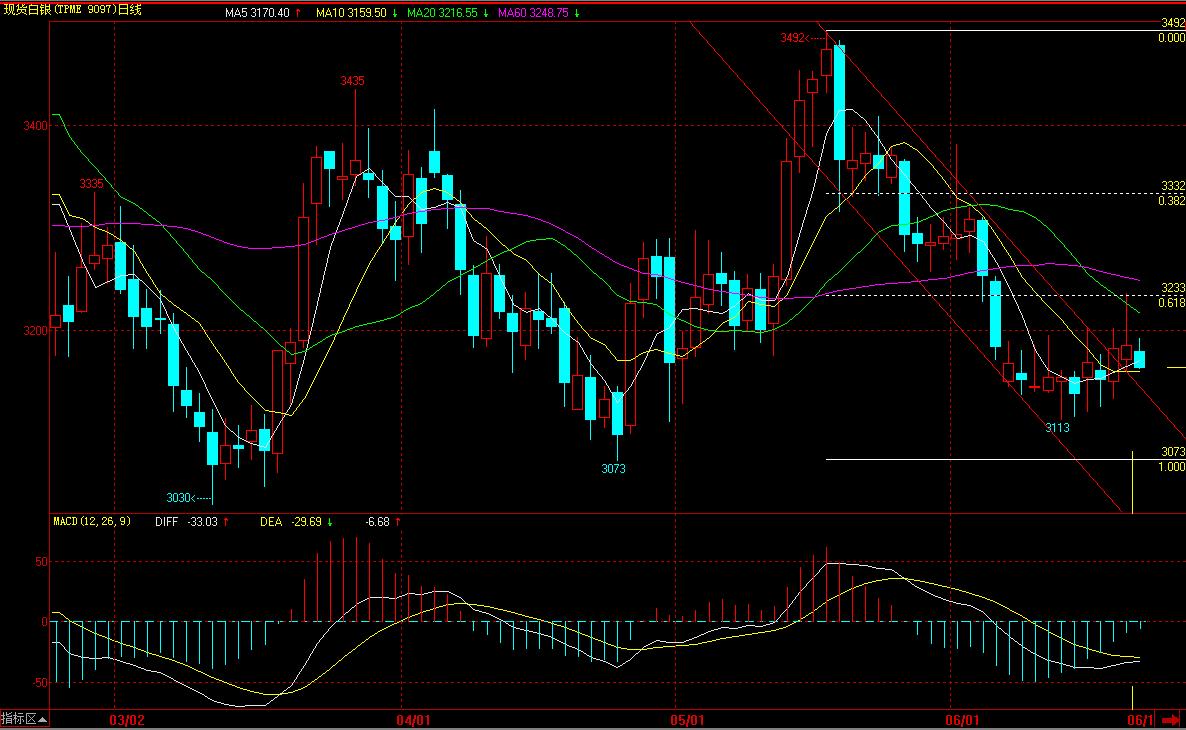This screenshot has height=730, width=1186.
Task: Click the chart title 现货白银 日线
Action: pyautogui.click(x=73, y=12)
